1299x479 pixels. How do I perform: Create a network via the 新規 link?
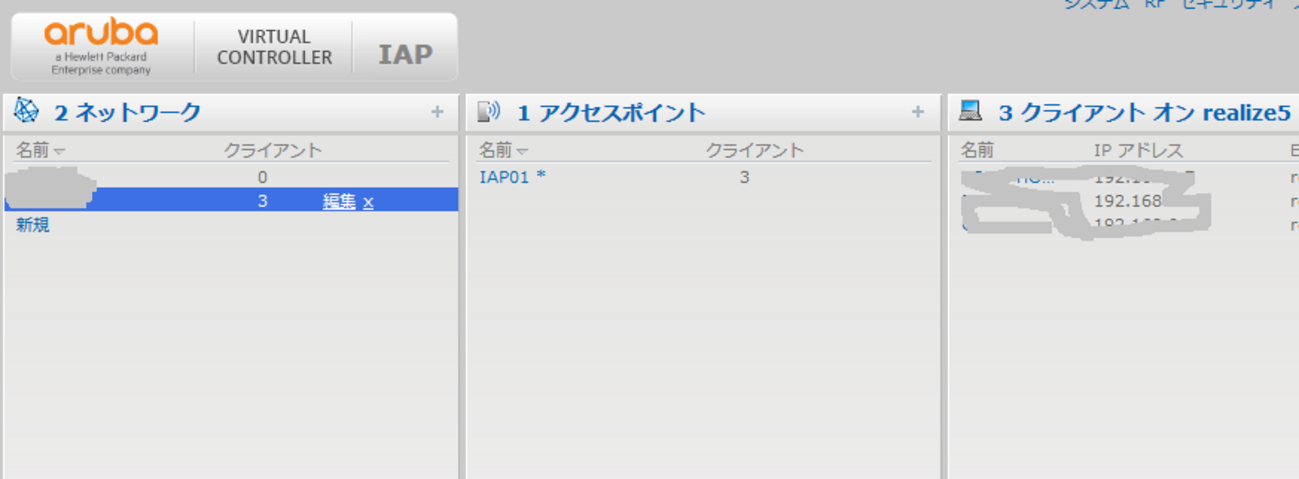[x=32, y=225]
